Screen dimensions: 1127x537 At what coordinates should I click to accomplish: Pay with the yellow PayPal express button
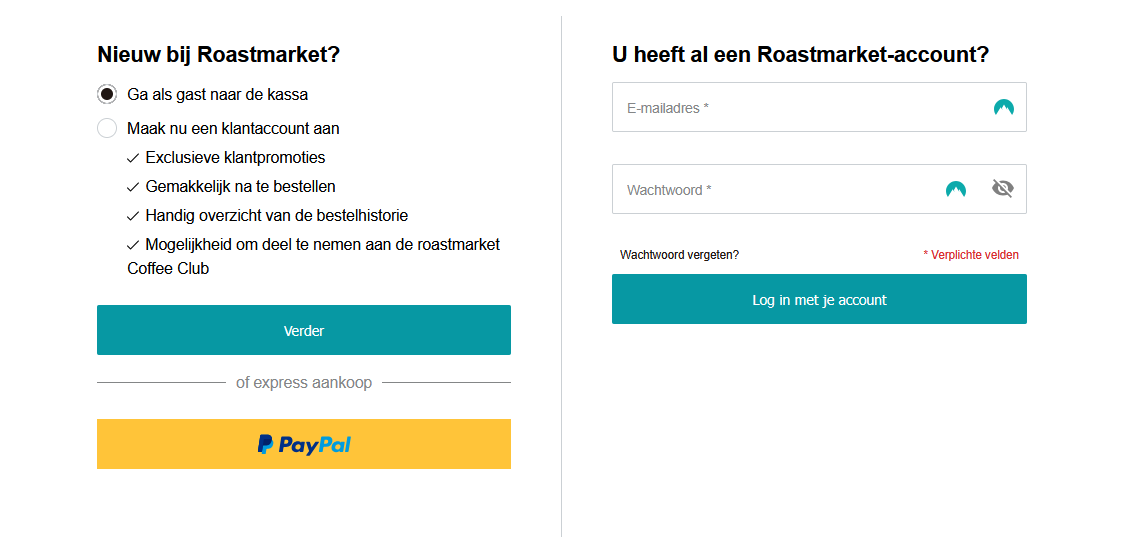click(x=304, y=444)
